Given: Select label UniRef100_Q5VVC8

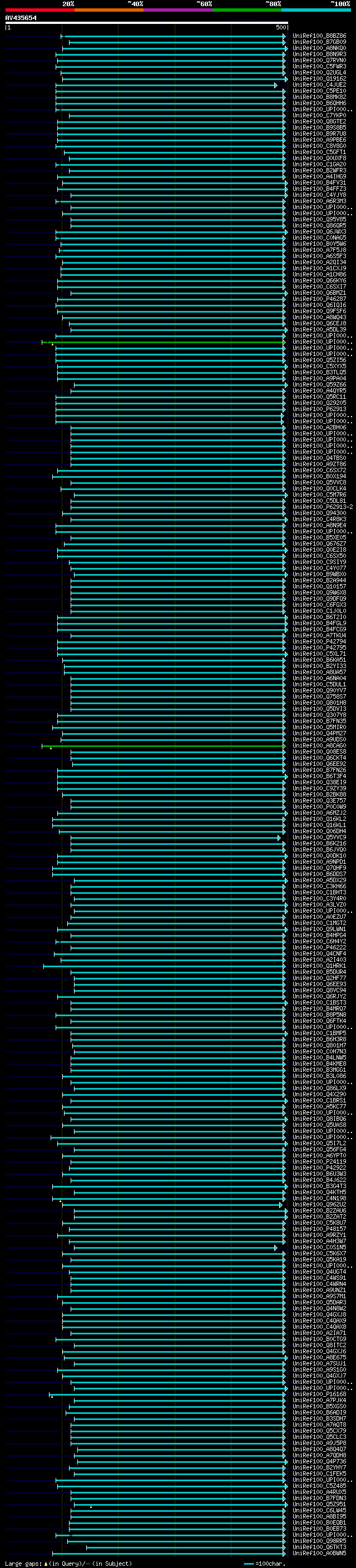Looking at the screenshot, I should click(x=319, y=482).
